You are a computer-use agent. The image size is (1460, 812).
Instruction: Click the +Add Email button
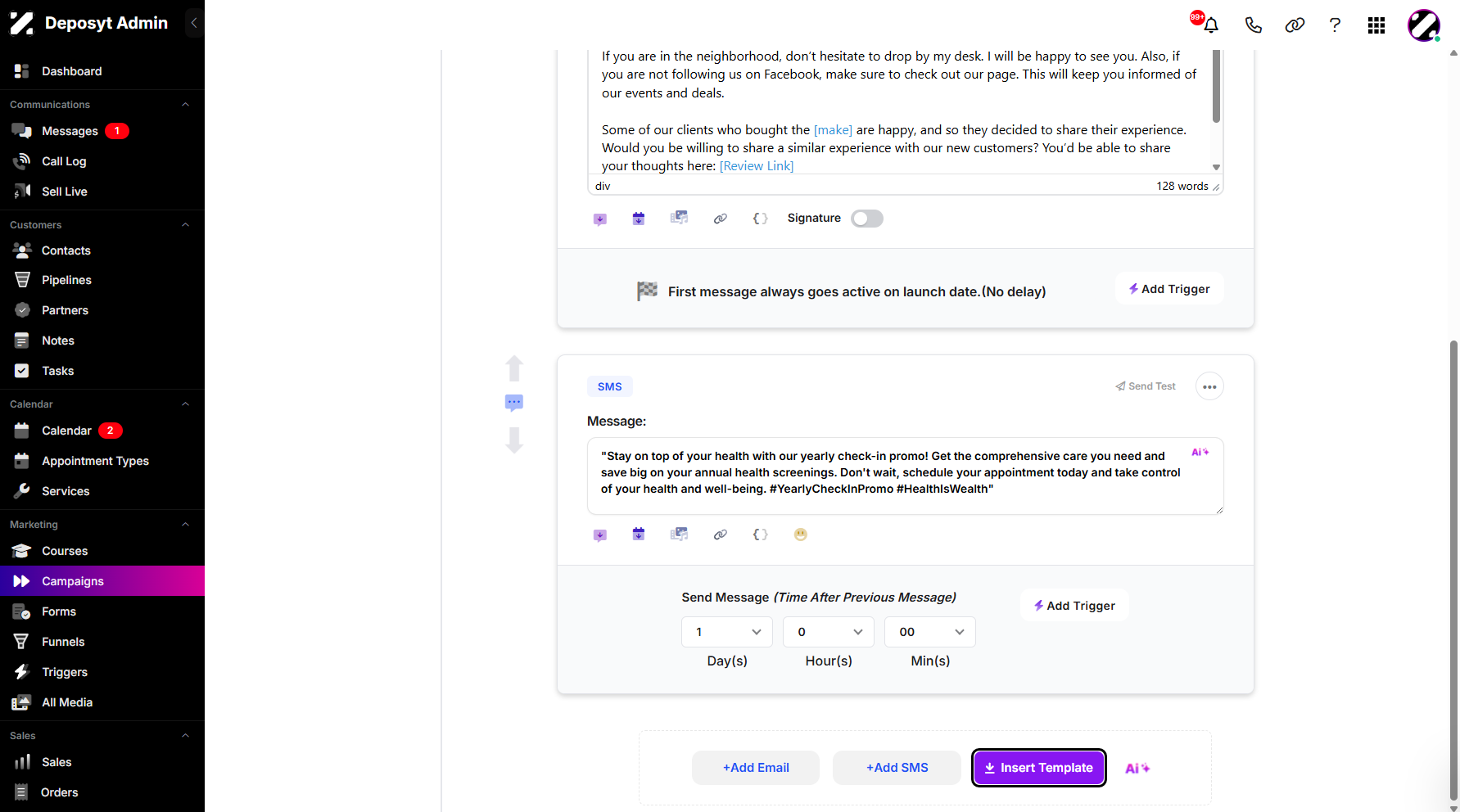pyautogui.click(x=756, y=768)
